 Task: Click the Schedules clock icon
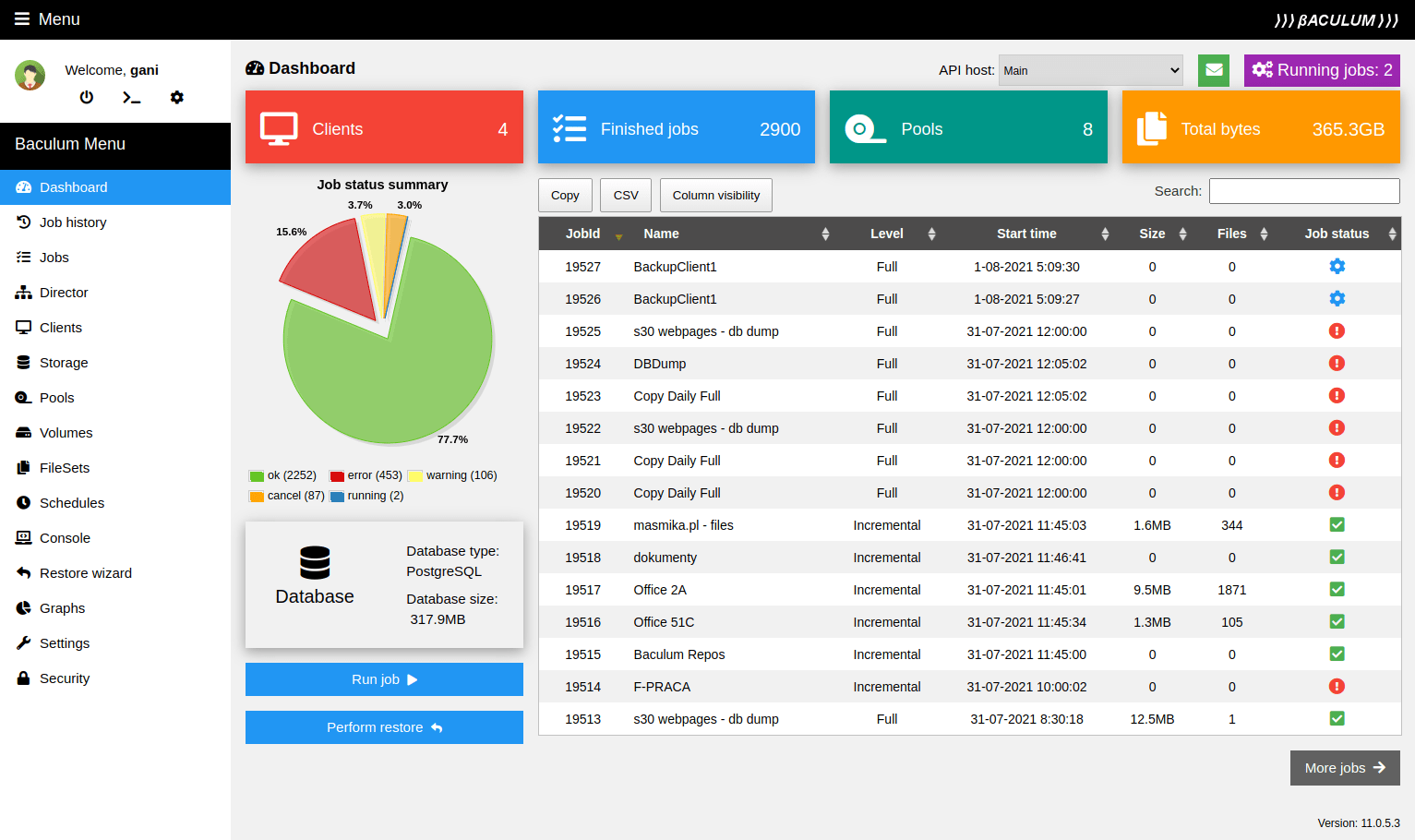pos(24,503)
